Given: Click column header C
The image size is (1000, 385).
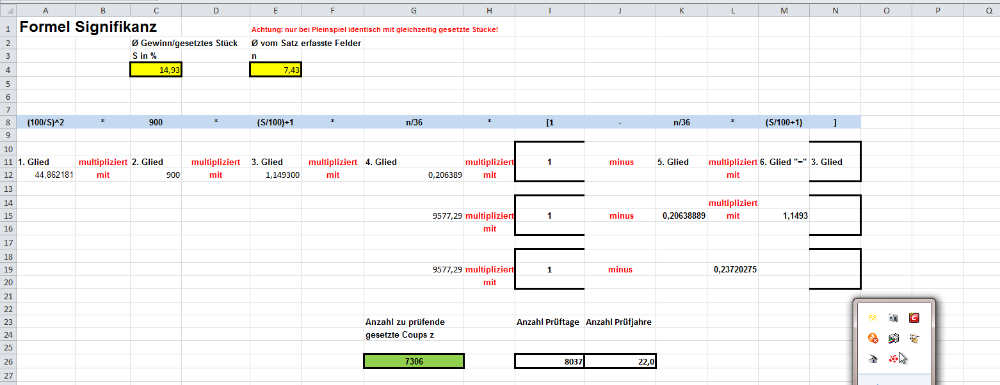Looking at the screenshot, I should click(156, 10).
